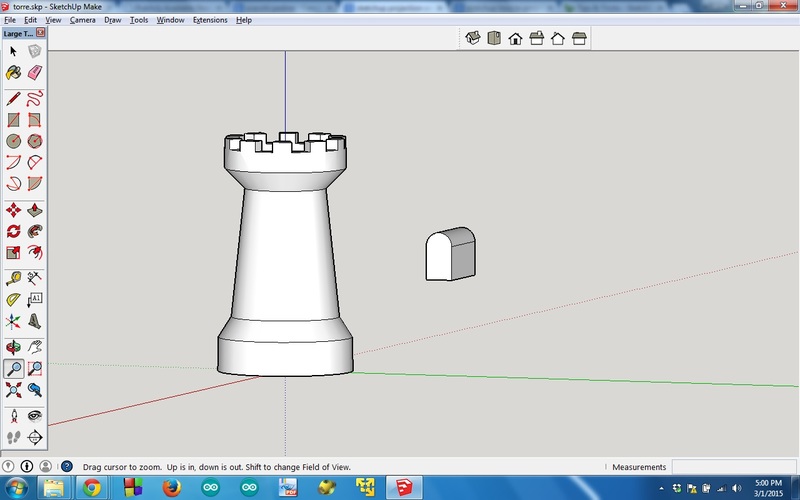Click the rook tower model
Screen dimensions: 800x500
(x=285, y=254)
